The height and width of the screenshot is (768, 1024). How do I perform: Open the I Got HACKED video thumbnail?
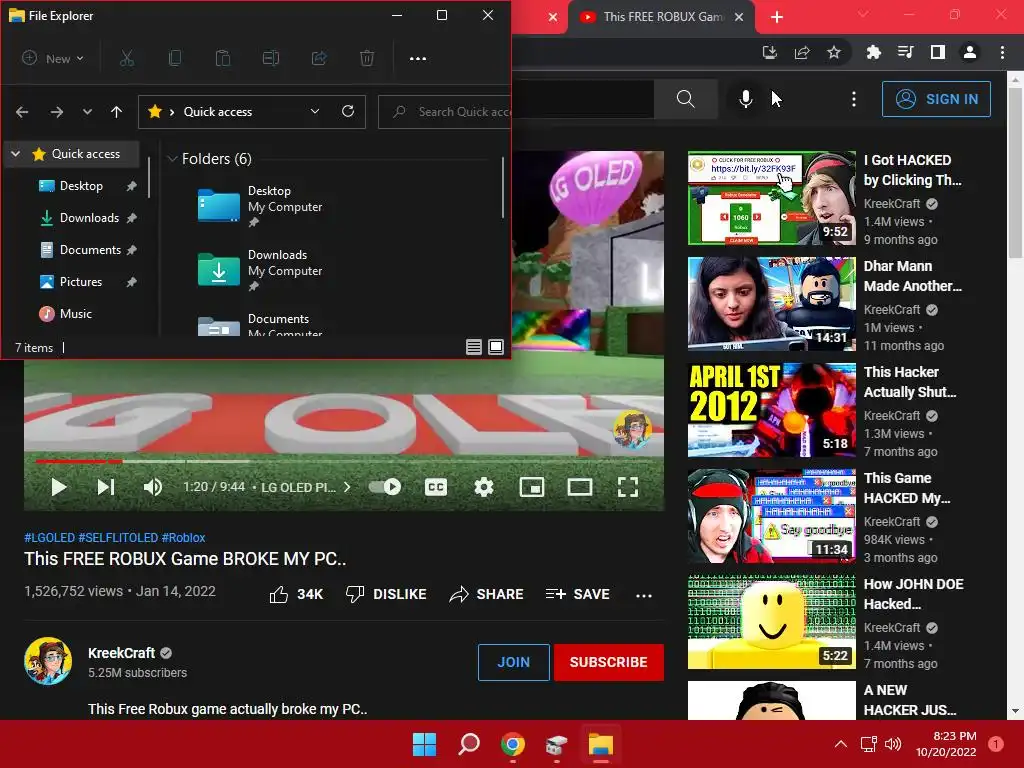(x=772, y=199)
